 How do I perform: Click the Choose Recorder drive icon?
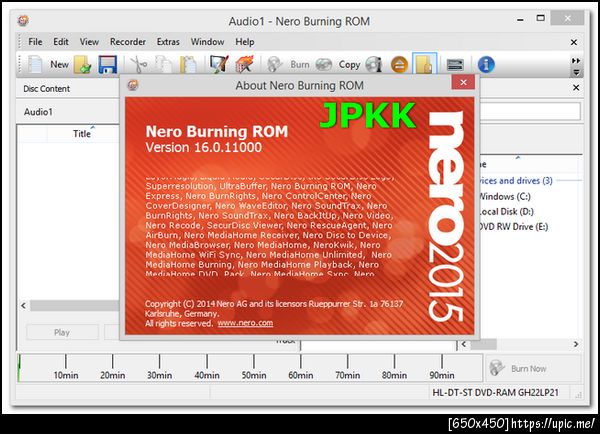[455, 65]
